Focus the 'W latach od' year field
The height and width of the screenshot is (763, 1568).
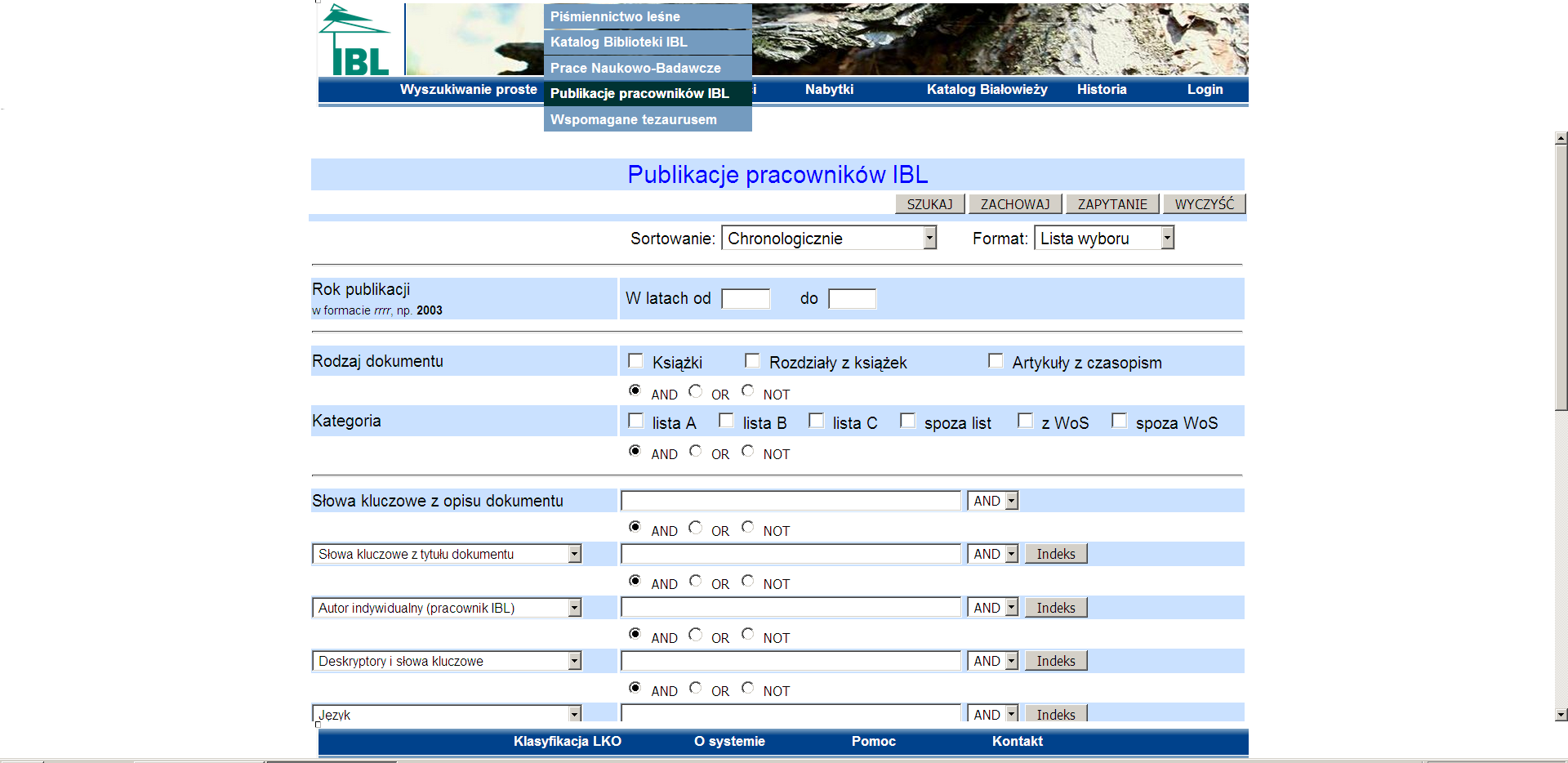746,298
